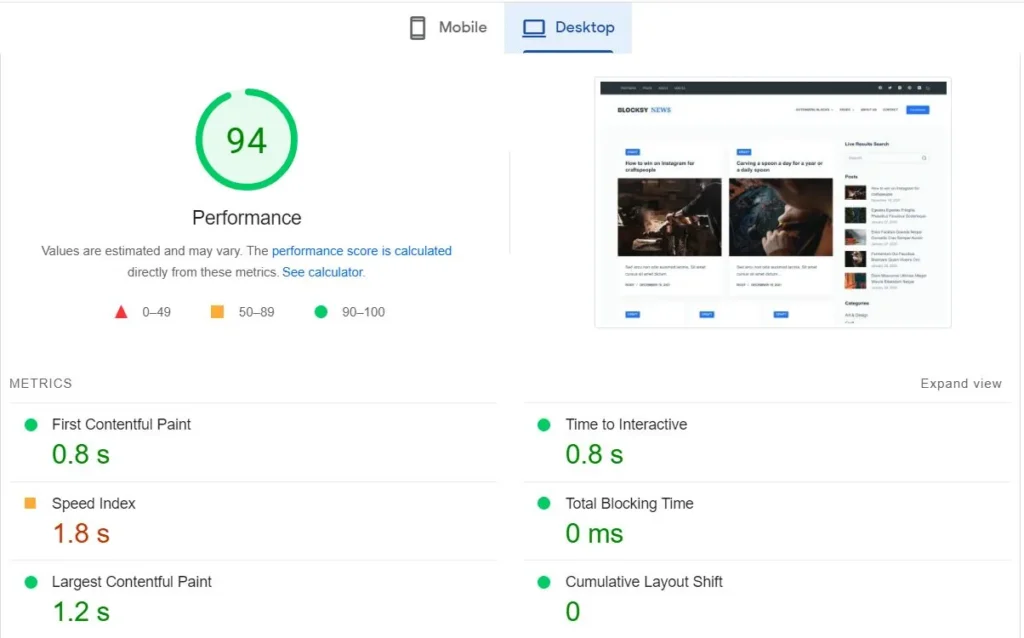Click the 0 Cumulative Layout Shift value
Screen dimensions: 1024x638
(573, 613)
